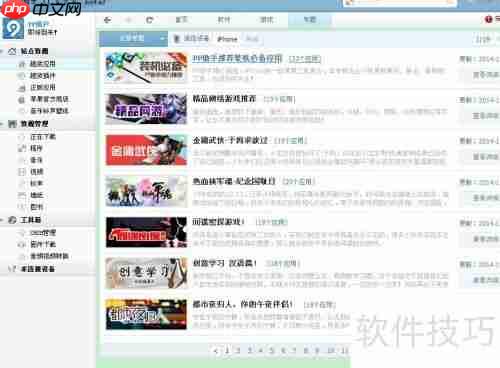
Task: Switch to the 软件 tab
Action: (224, 20)
